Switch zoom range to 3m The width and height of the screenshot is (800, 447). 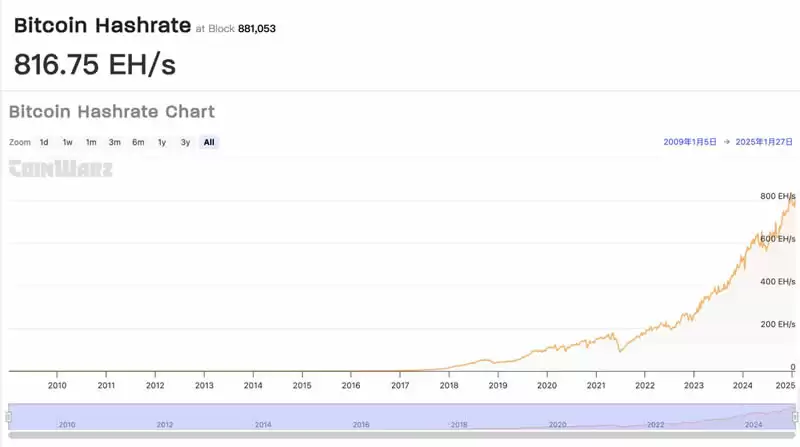pos(115,142)
